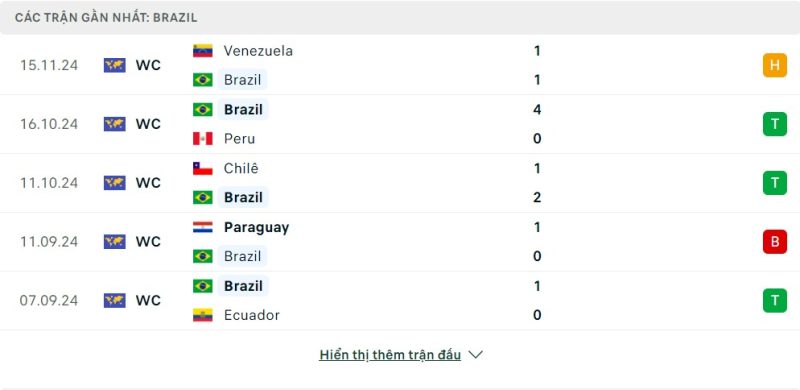
Task: Click the score 4 in Brazil vs Peru
Action: coord(537,110)
